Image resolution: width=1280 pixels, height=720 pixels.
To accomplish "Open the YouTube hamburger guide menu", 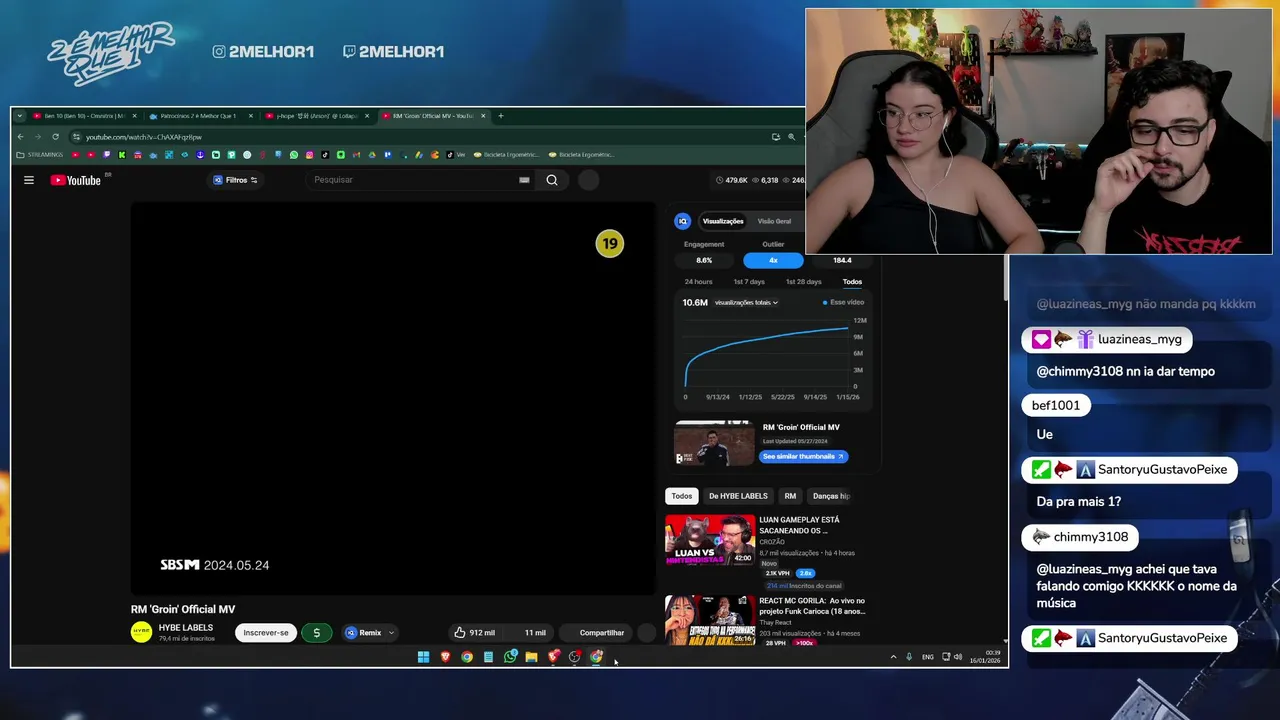I will (29, 180).
